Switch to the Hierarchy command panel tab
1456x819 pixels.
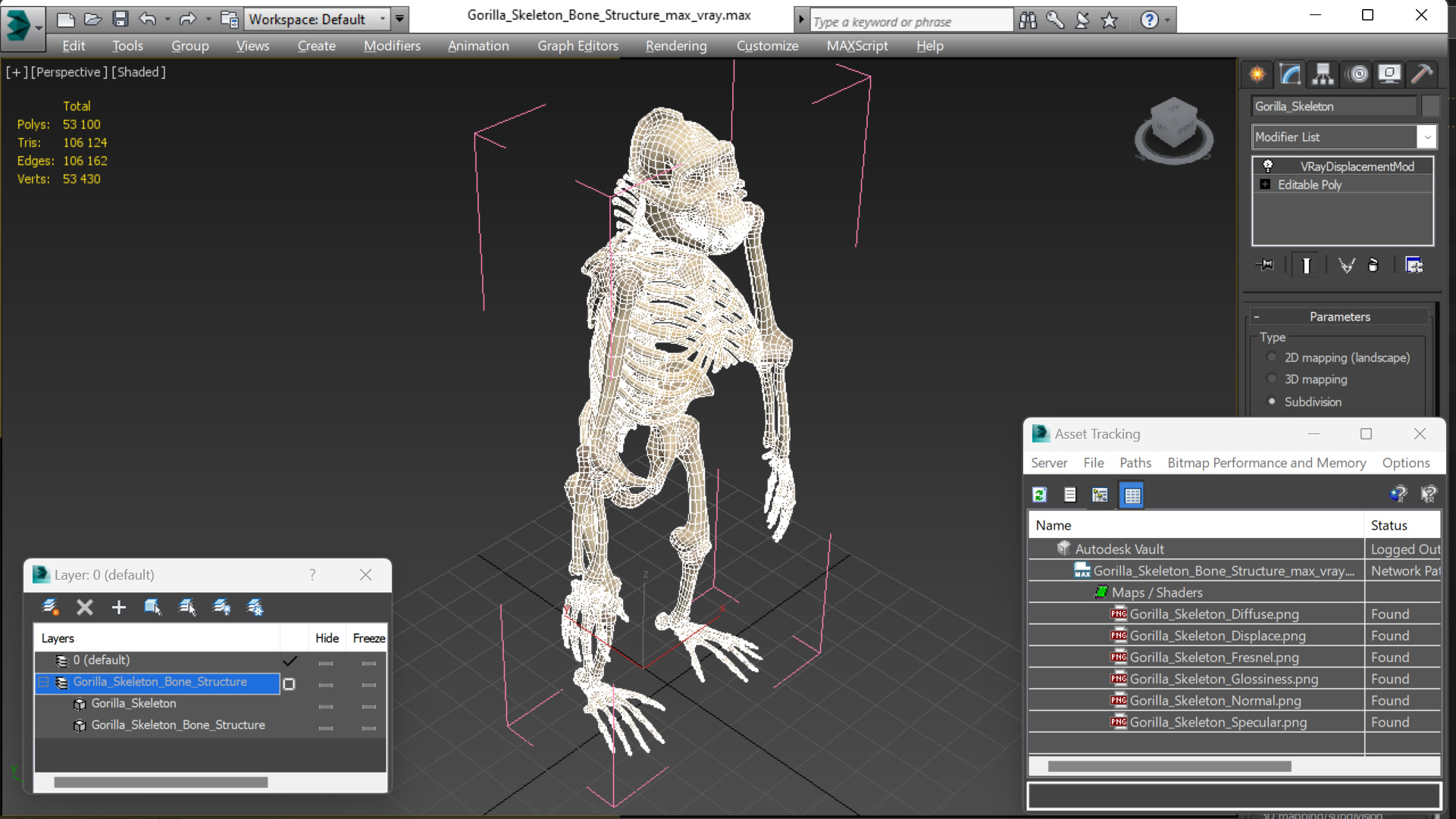1323,74
